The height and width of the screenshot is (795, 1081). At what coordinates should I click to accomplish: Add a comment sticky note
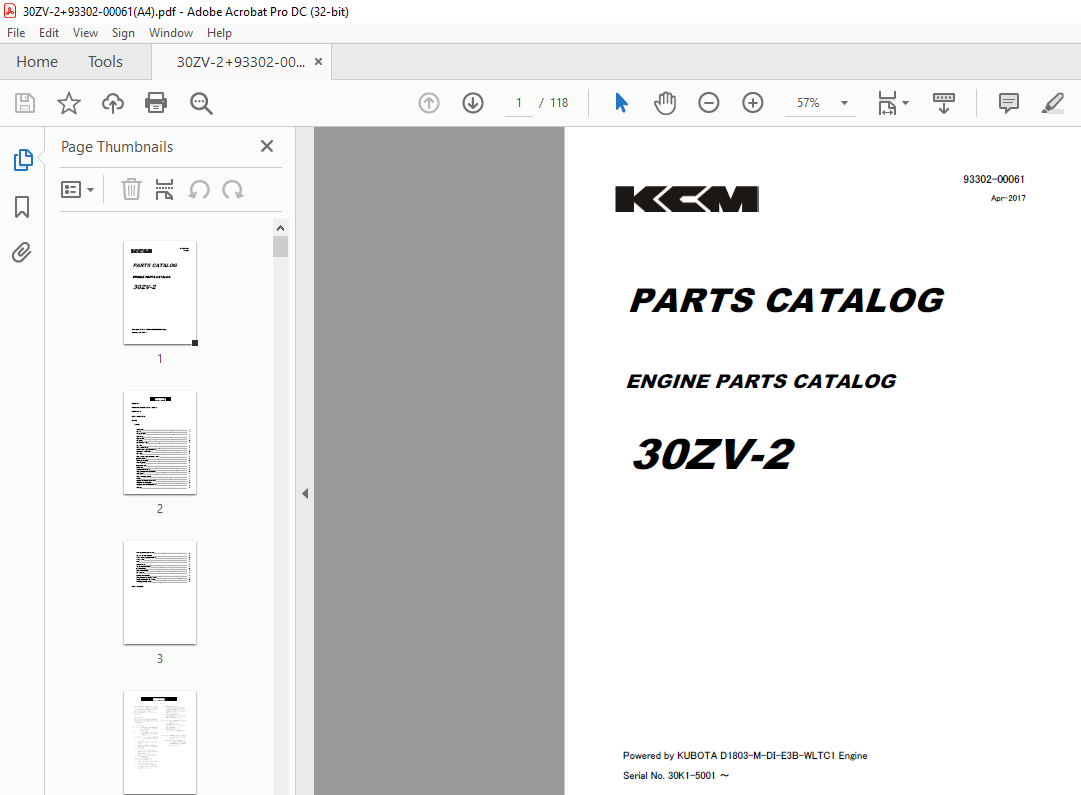[1009, 103]
